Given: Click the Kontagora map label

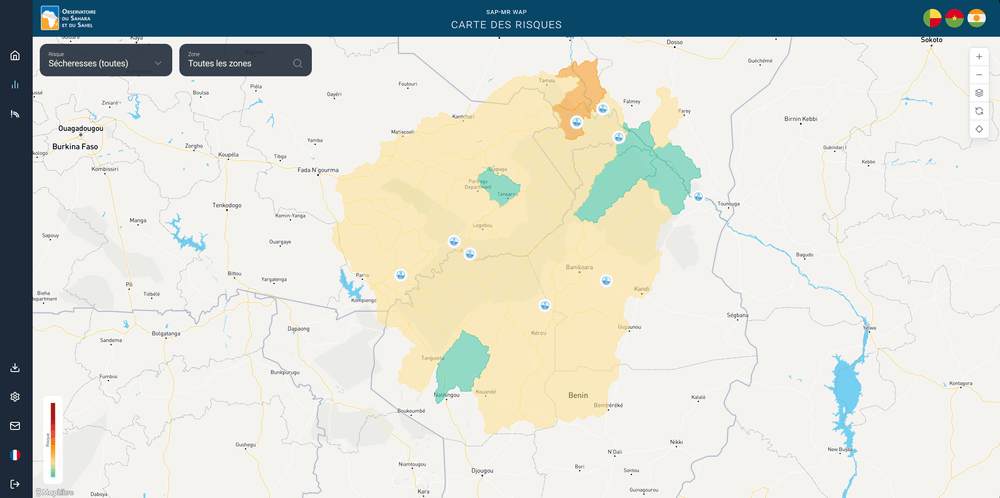Looking at the screenshot, I should (x=961, y=383).
